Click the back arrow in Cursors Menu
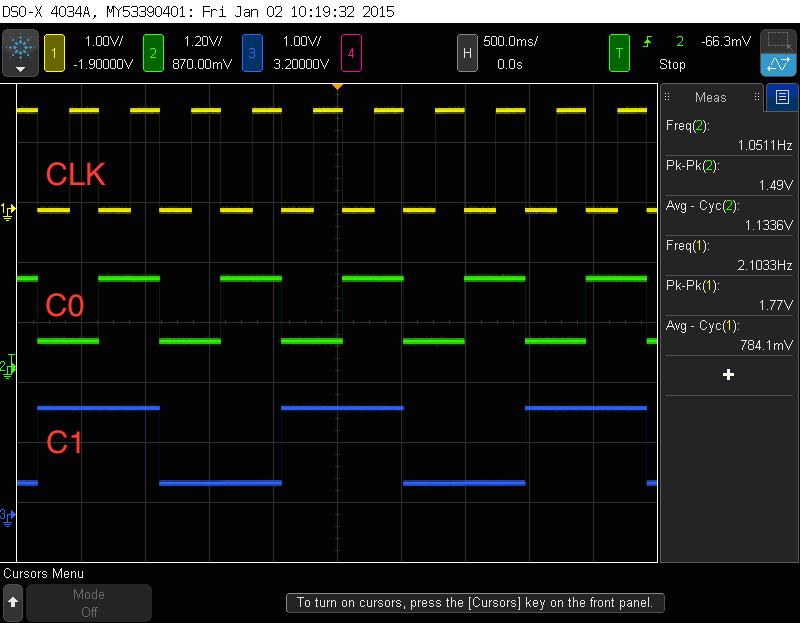The height and width of the screenshot is (623, 800). (x=13, y=602)
